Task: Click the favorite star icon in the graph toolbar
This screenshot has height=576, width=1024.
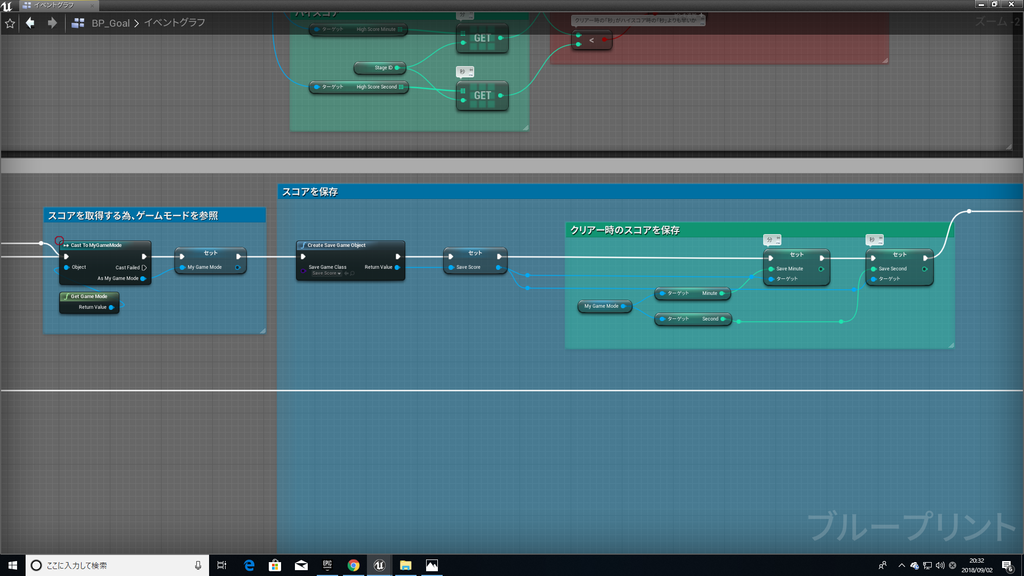Action: [x=10, y=23]
